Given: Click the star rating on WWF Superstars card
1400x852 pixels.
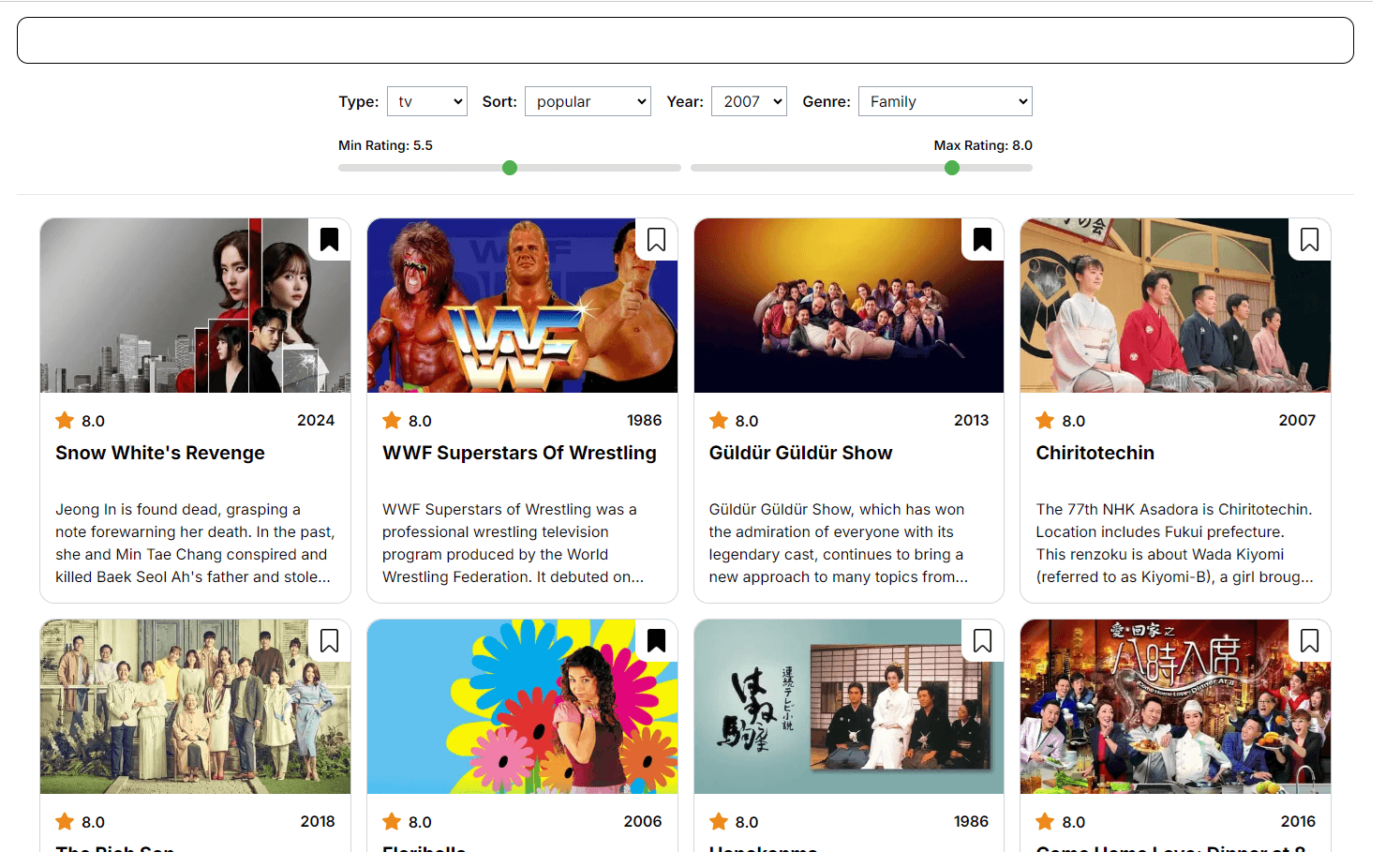Looking at the screenshot, I should [407, 421].
